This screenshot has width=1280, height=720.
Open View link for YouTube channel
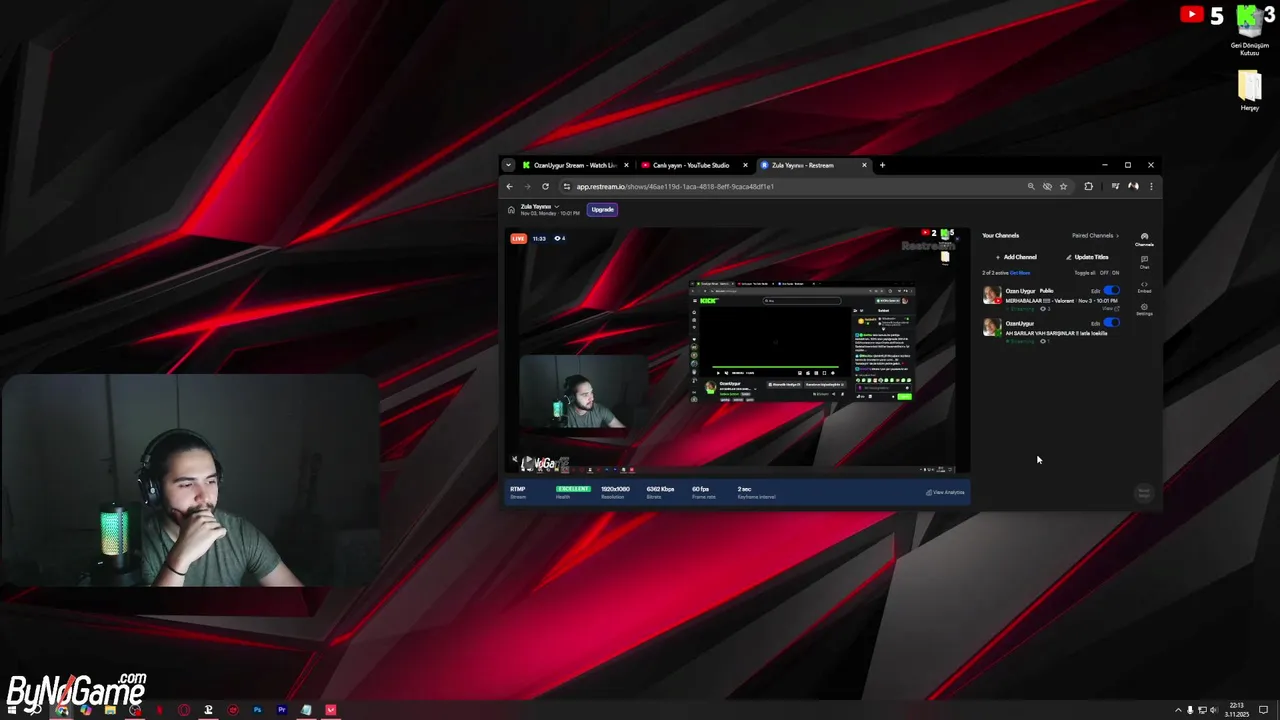(x=1109, y=309)
